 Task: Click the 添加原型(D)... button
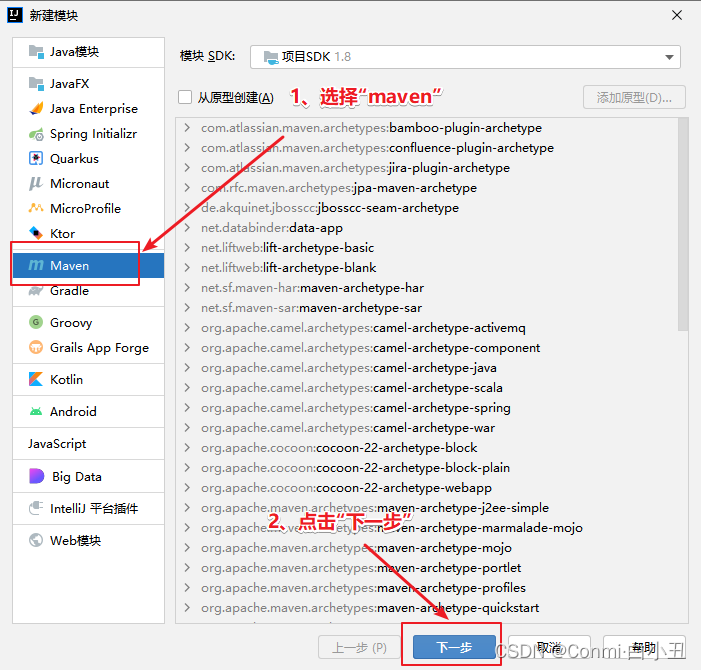click(x=634, y=97)
